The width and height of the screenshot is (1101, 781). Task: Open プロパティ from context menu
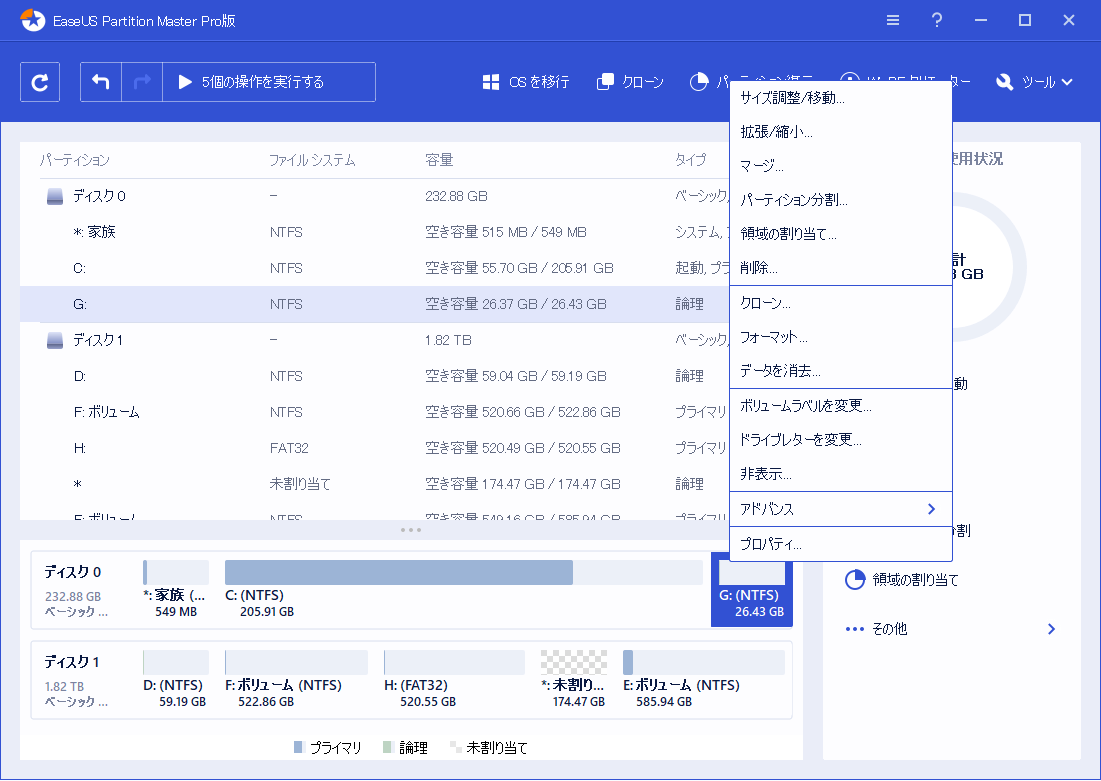point(840,544)
